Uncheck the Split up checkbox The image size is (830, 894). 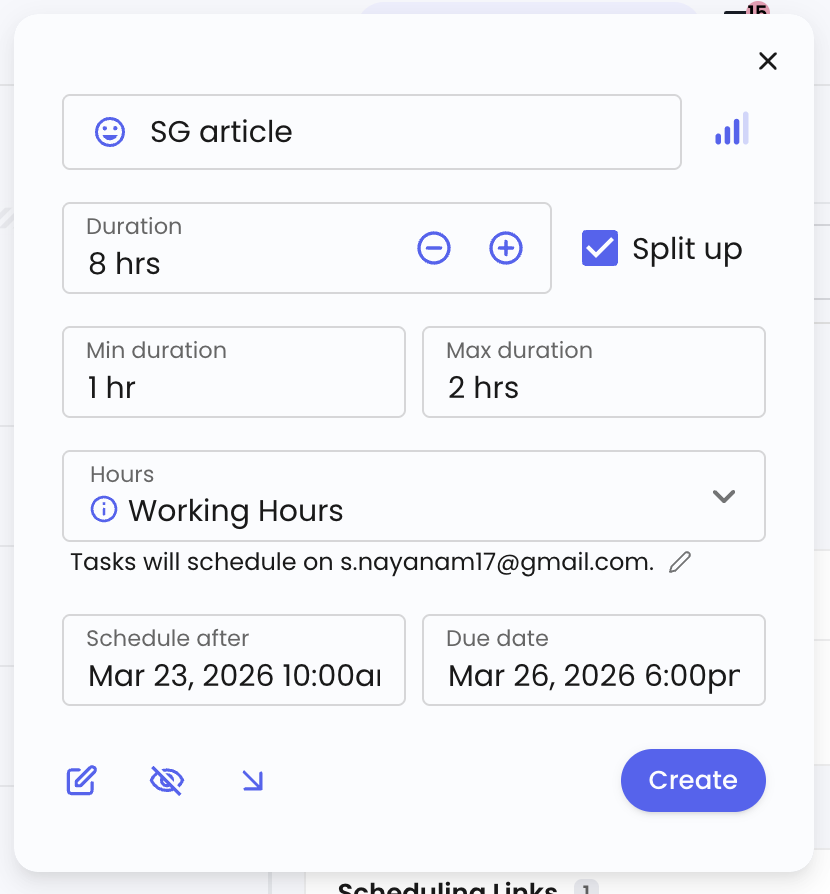coord(600,248)
